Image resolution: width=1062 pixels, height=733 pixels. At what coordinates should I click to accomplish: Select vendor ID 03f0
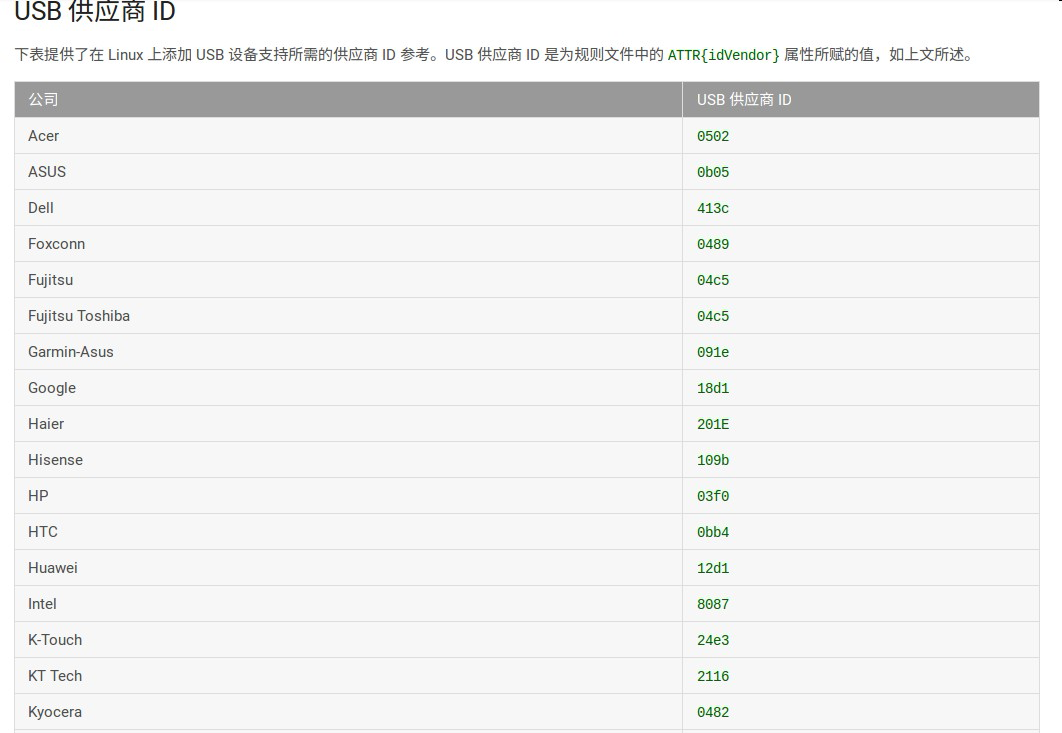click(x=713, y=496)
